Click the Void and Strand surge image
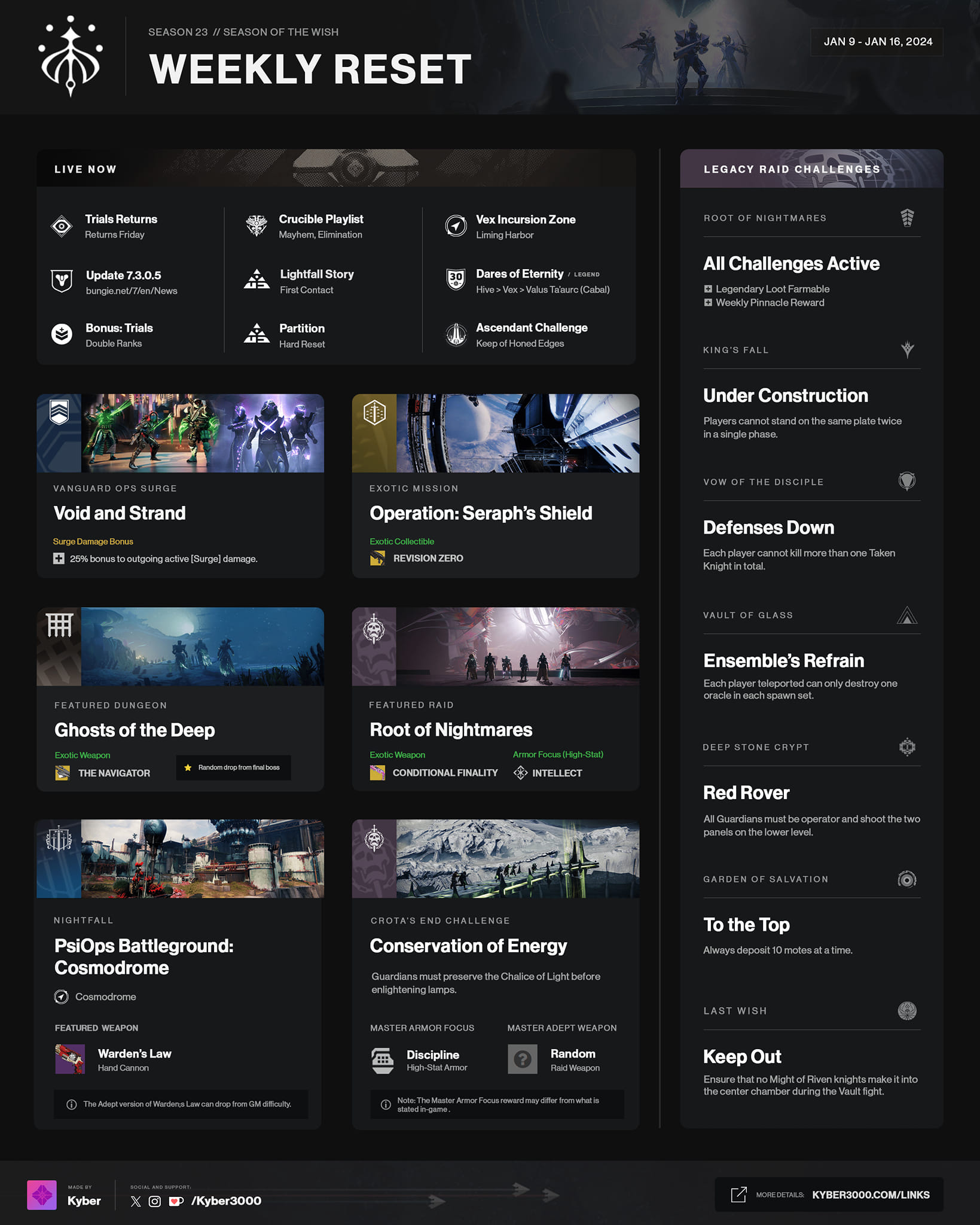This screenshot has width=980, height=1225. click(203, 433)
